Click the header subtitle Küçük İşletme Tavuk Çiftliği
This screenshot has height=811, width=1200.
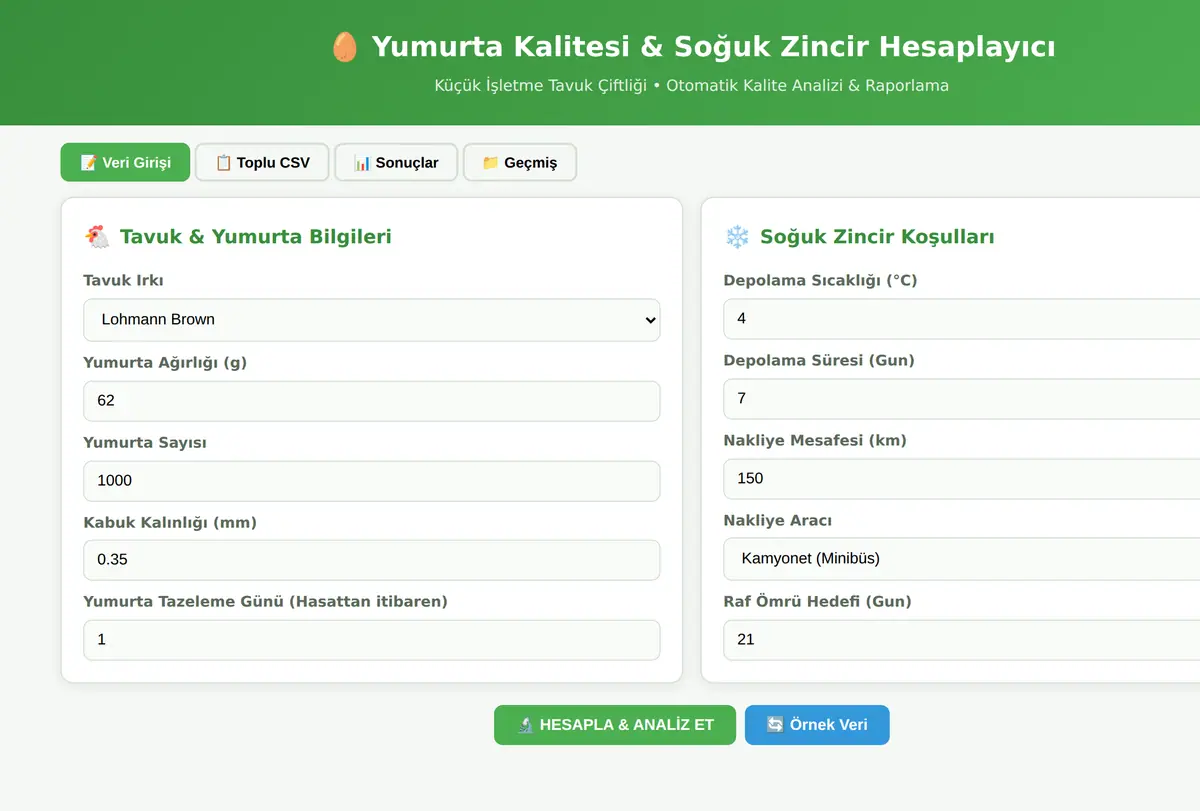pos(541,86)
